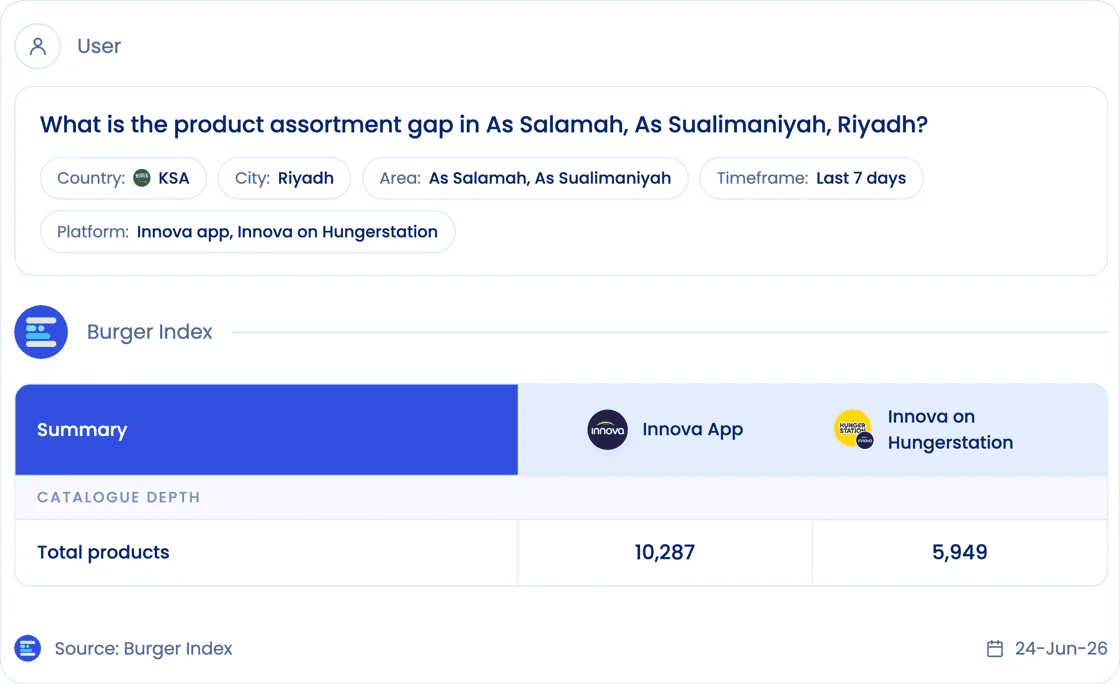Select the Innova App column header
The width and height of the screenshot is (1120, 684).
click(x=665, y=430)
